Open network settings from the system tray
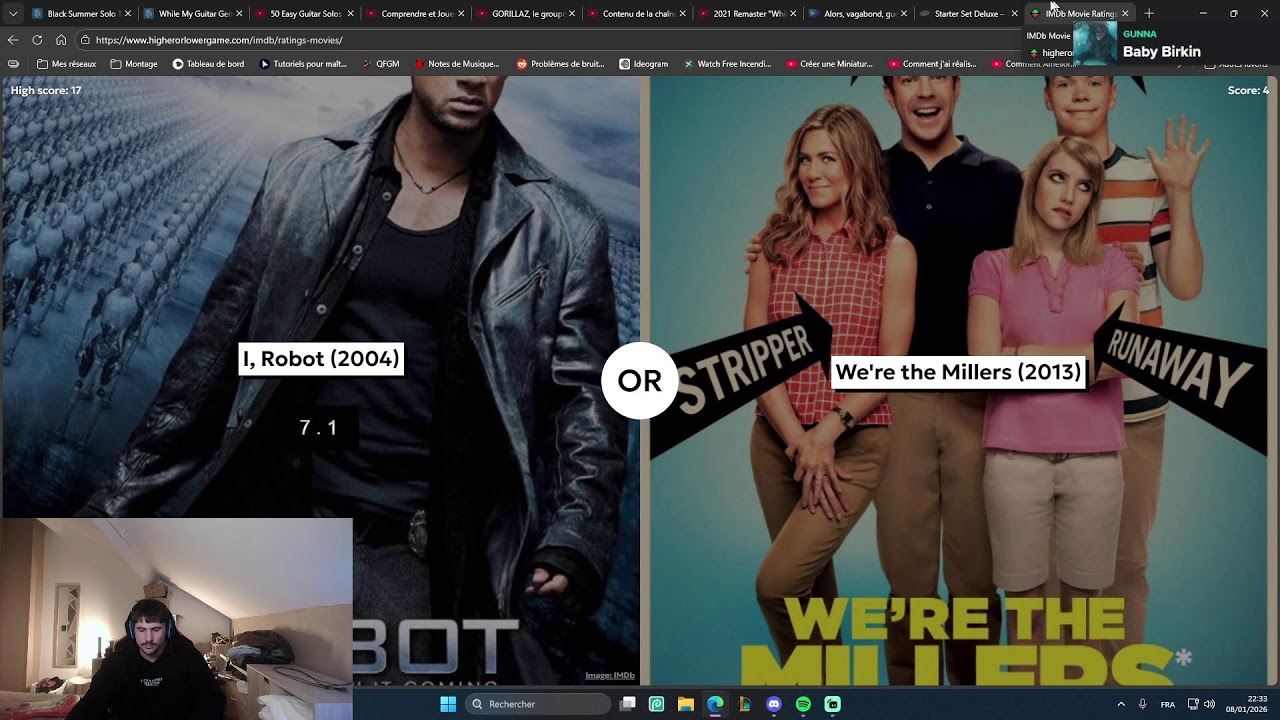Screen dimensions: 1280x720 click(x=1192, y=704)
